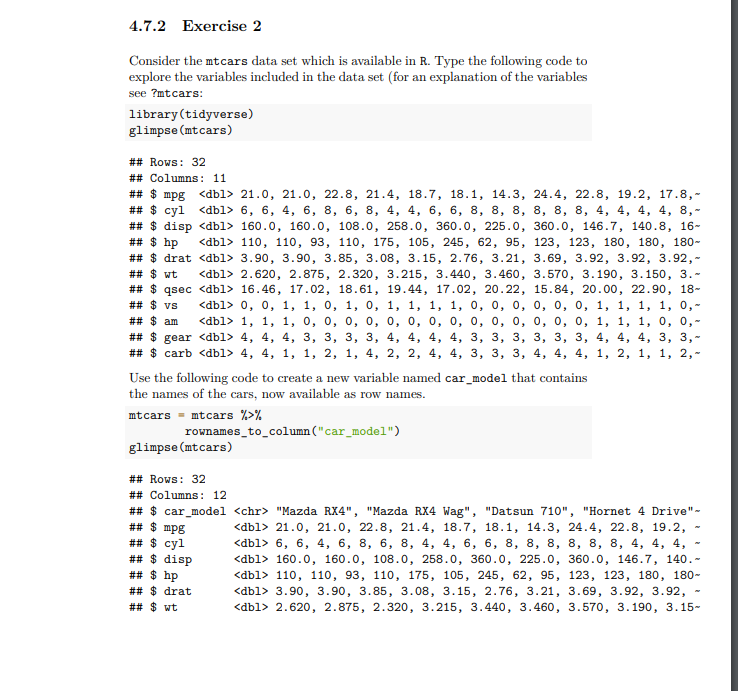The height and width of the screenshot is (691, 738).
Task: Click the "4.7.2 Exercise 2" heading
Action: click(x=195, y=26)
